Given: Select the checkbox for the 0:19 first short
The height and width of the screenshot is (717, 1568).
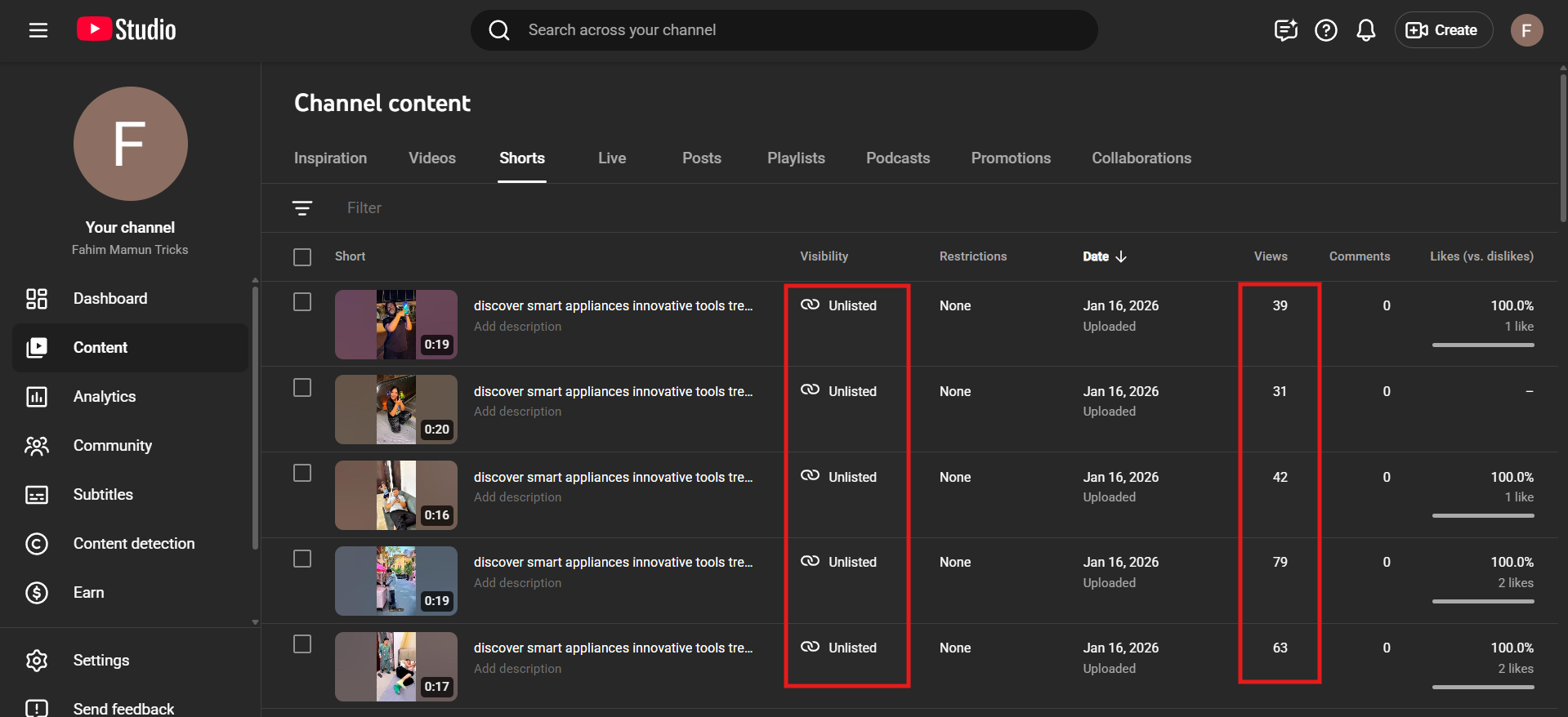Looking at the screenshot, I should tap(302, 302).
